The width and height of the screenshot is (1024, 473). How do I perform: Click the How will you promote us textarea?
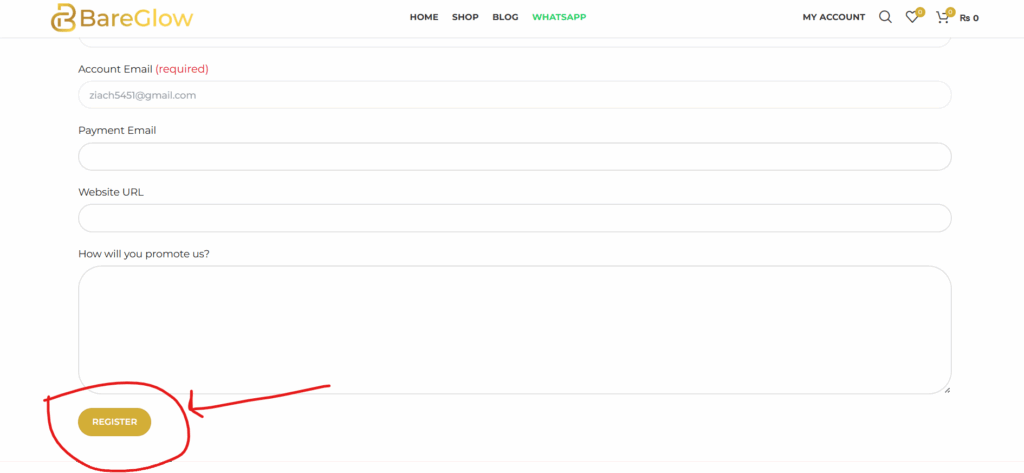point(515,330)
